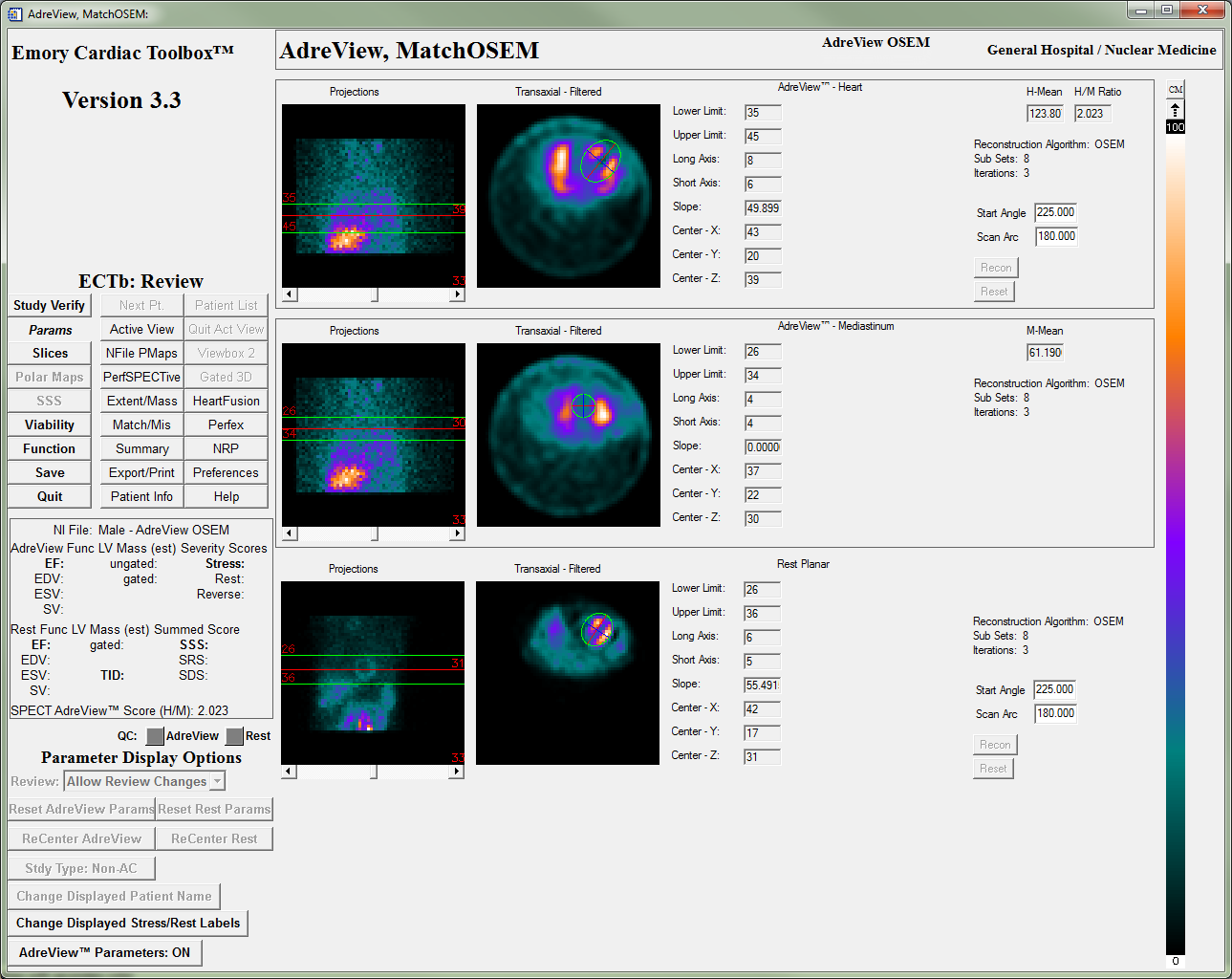The width and height of the screenshot is (1232, 979).
Task: Click the Save button
Action: 50,472
